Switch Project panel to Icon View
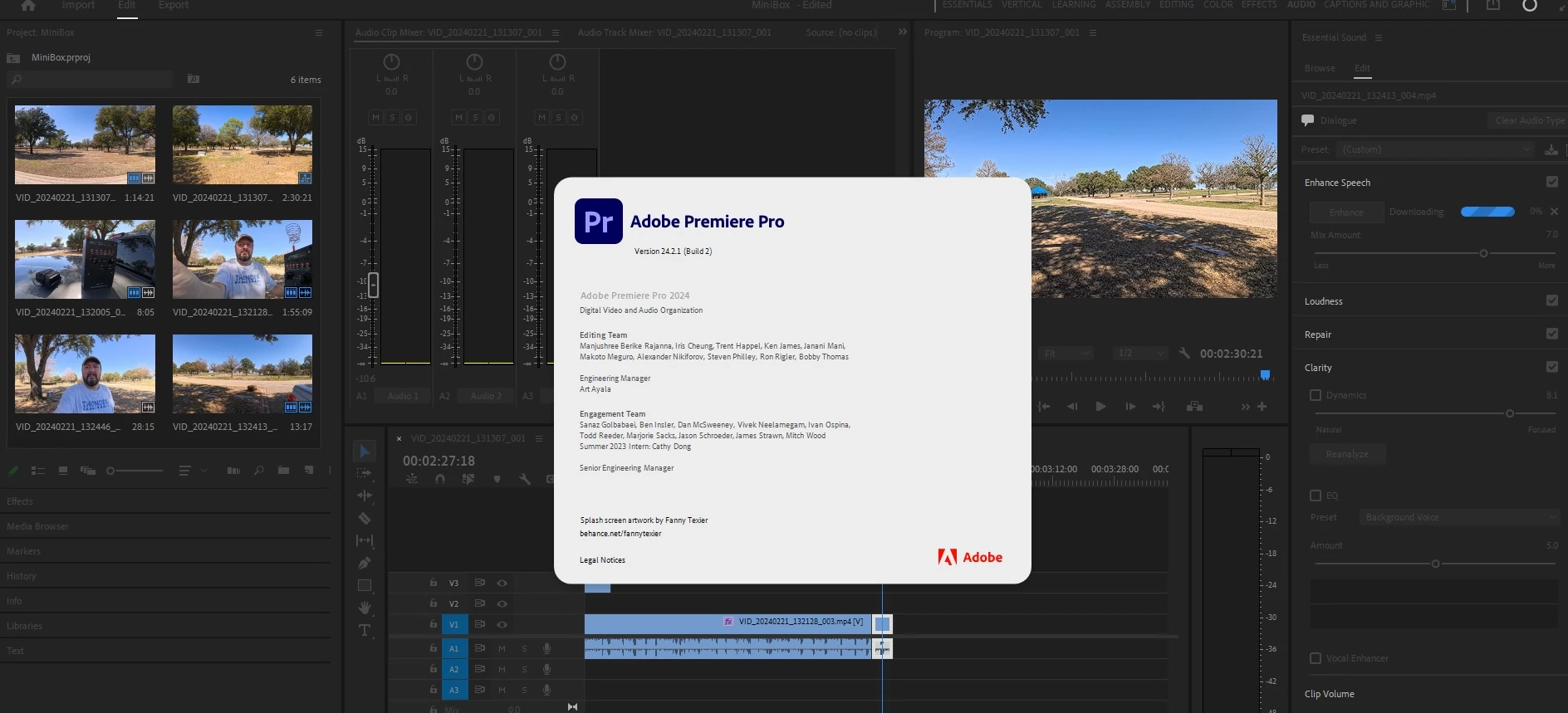Image resolution: width=1568 pixels, height=713 pixels. pos(63,471)
